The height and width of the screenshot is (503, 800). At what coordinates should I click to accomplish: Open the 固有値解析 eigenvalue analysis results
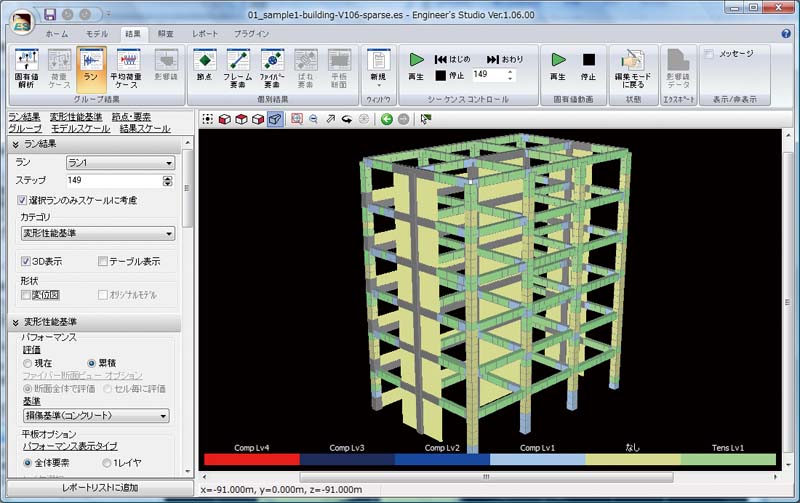tap(27, 68)
